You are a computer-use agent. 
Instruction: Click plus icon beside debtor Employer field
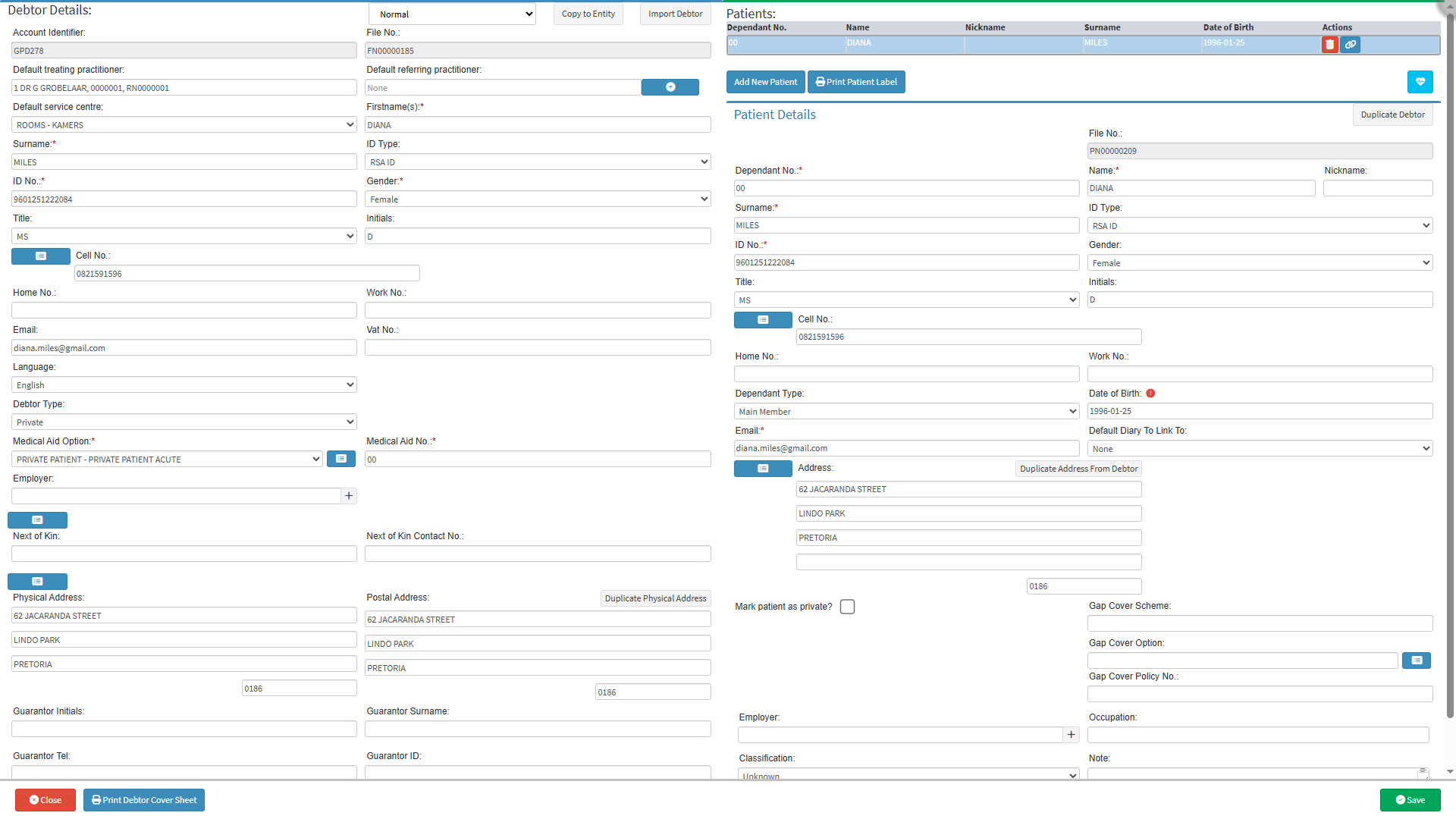349,496
